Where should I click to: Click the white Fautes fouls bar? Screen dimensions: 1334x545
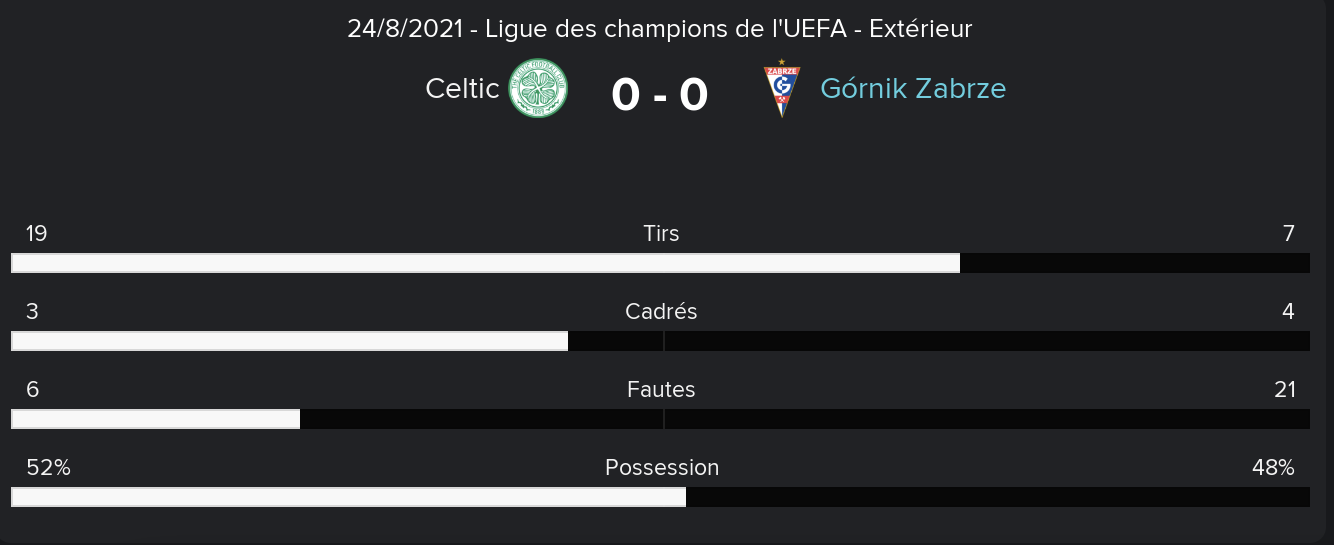point(156,419)
